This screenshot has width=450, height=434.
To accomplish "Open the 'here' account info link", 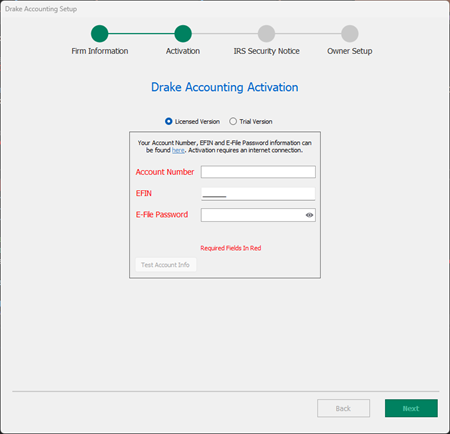I will click(x=178, y=150).
